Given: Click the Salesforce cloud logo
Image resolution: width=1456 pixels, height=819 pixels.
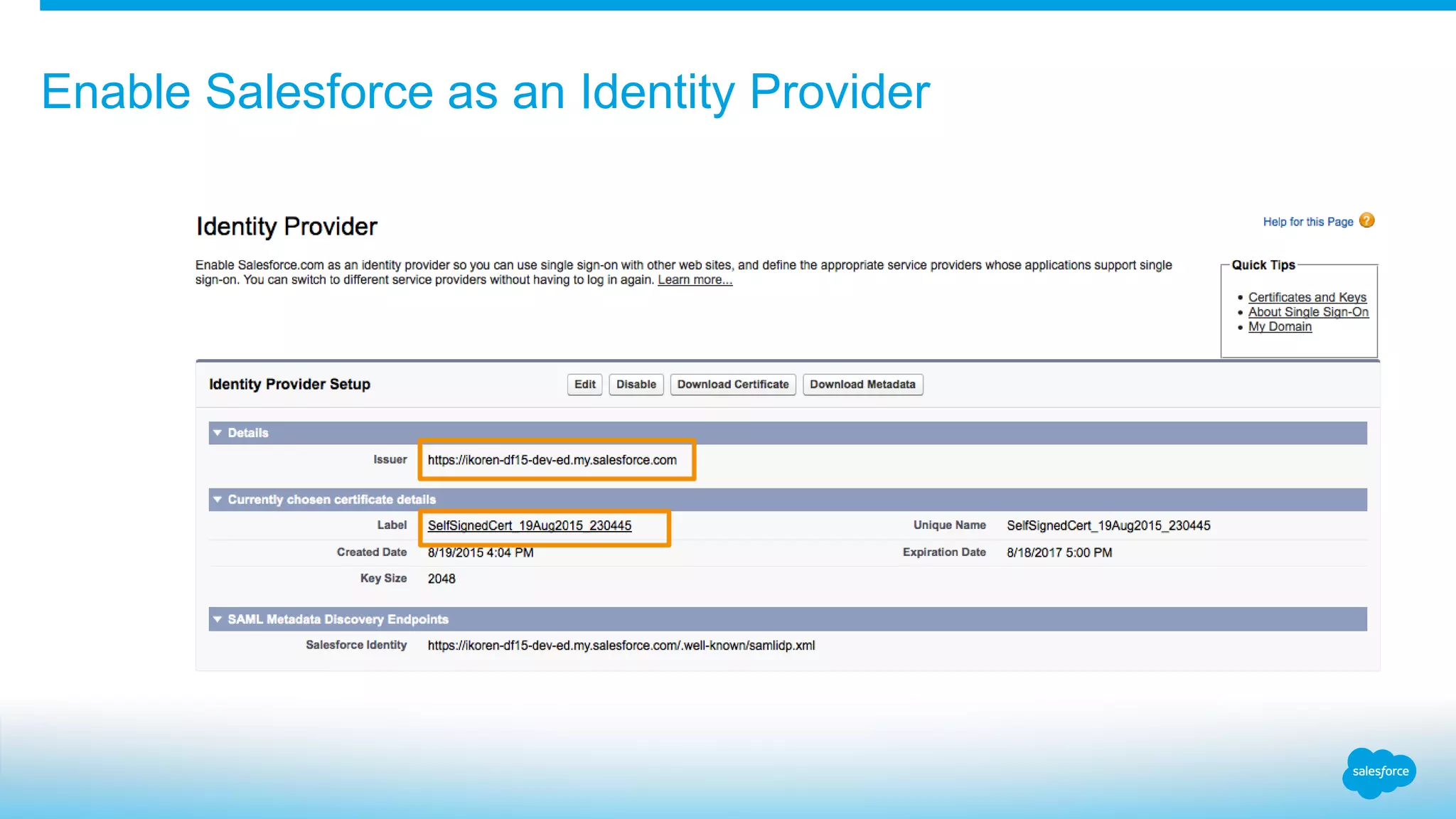Looking at the screenshot, I should point(1379,772).
